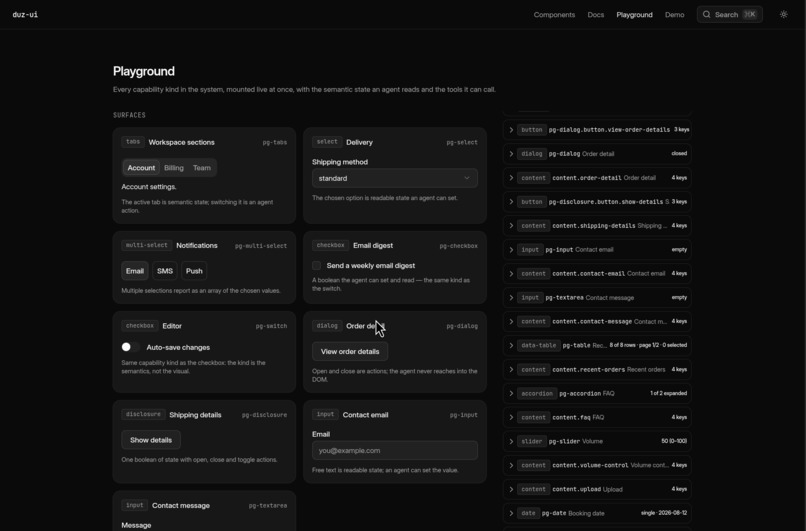Expand the content.upload row
Image resolution: width=806 pixels, height=531 pixels.
tap(597, 489)
